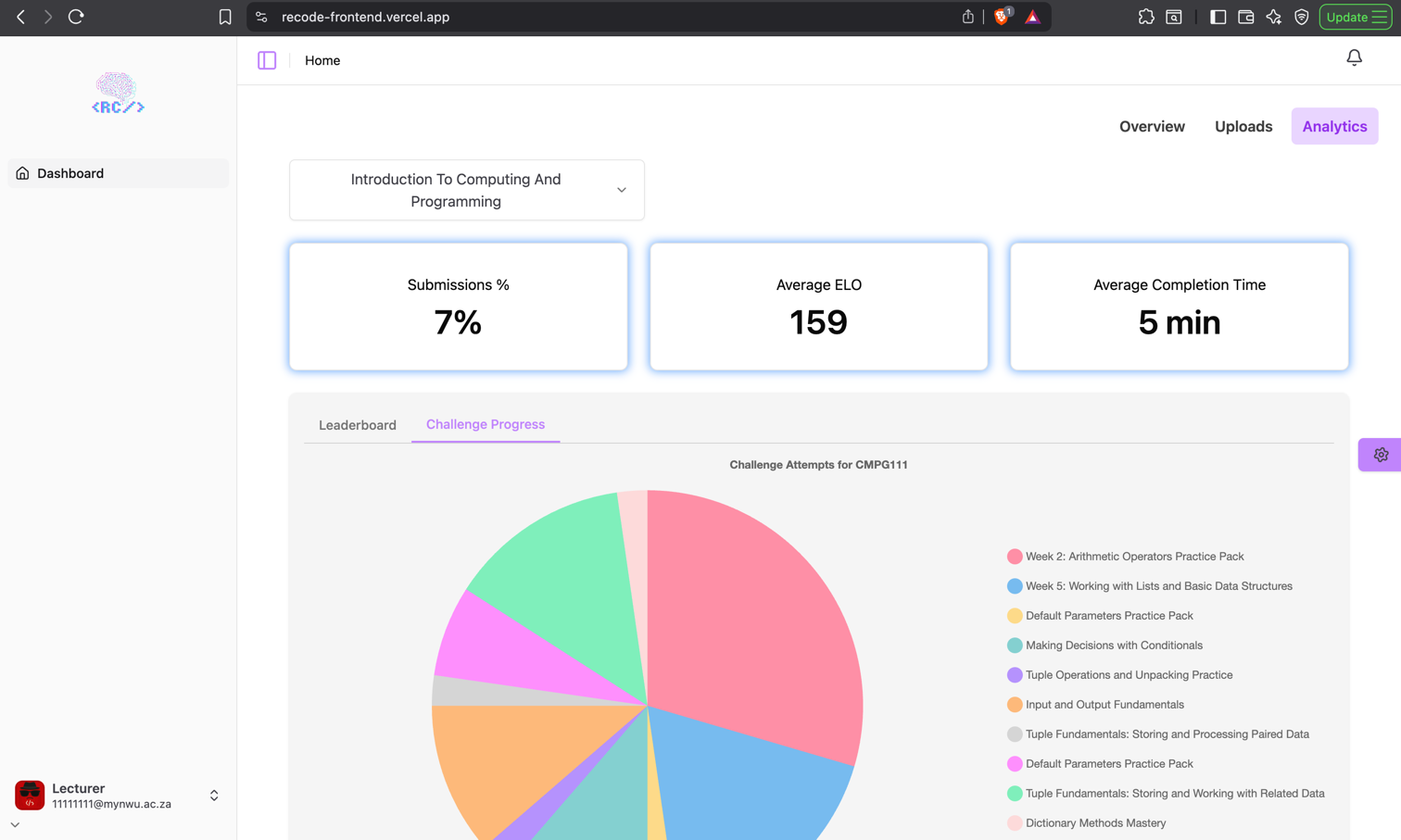The height and width of the screenshot is (840, 1401).
Task: Click the RC brain logo
Action: (x=118, y=93)
